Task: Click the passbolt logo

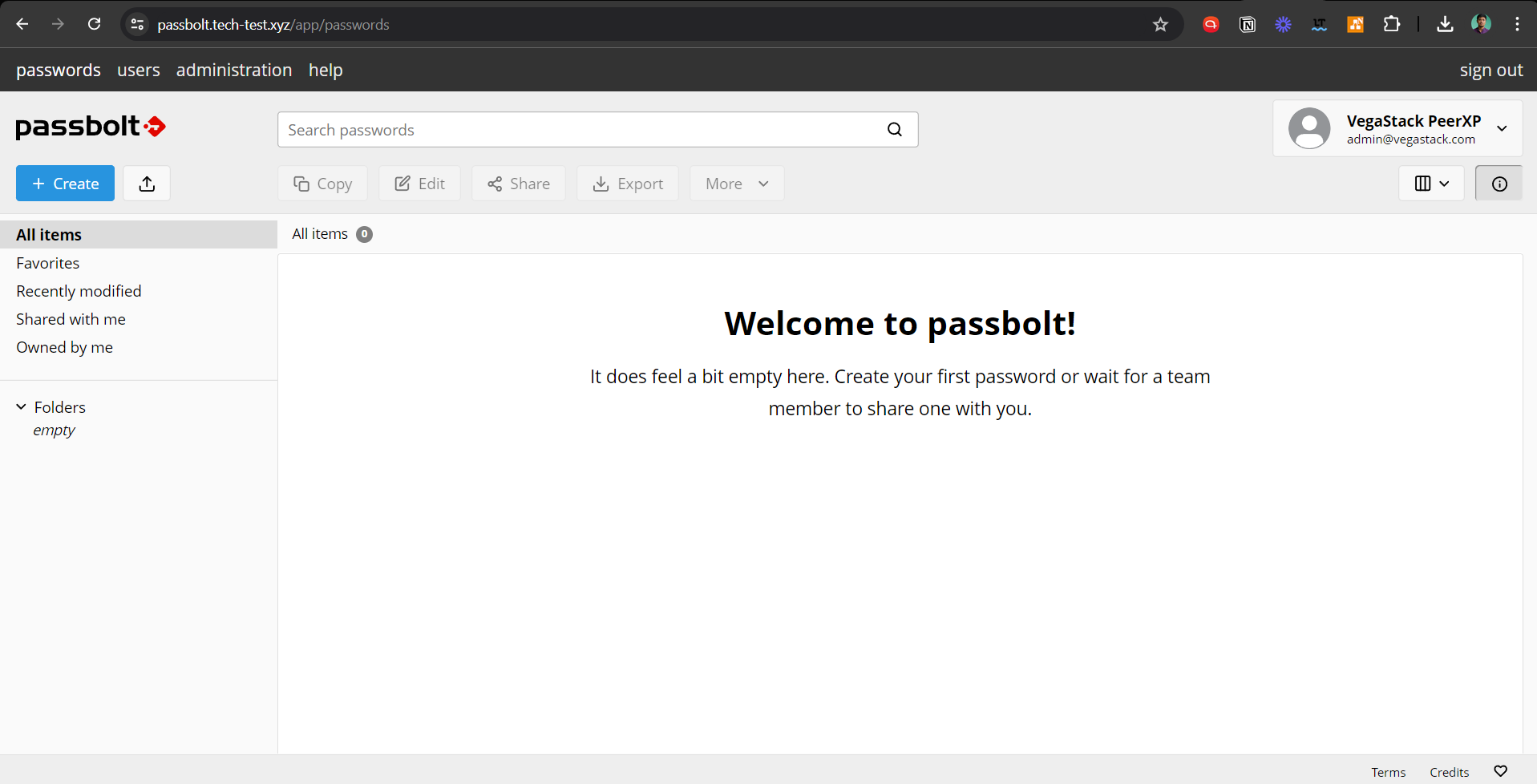Action: tap(91, 127)
